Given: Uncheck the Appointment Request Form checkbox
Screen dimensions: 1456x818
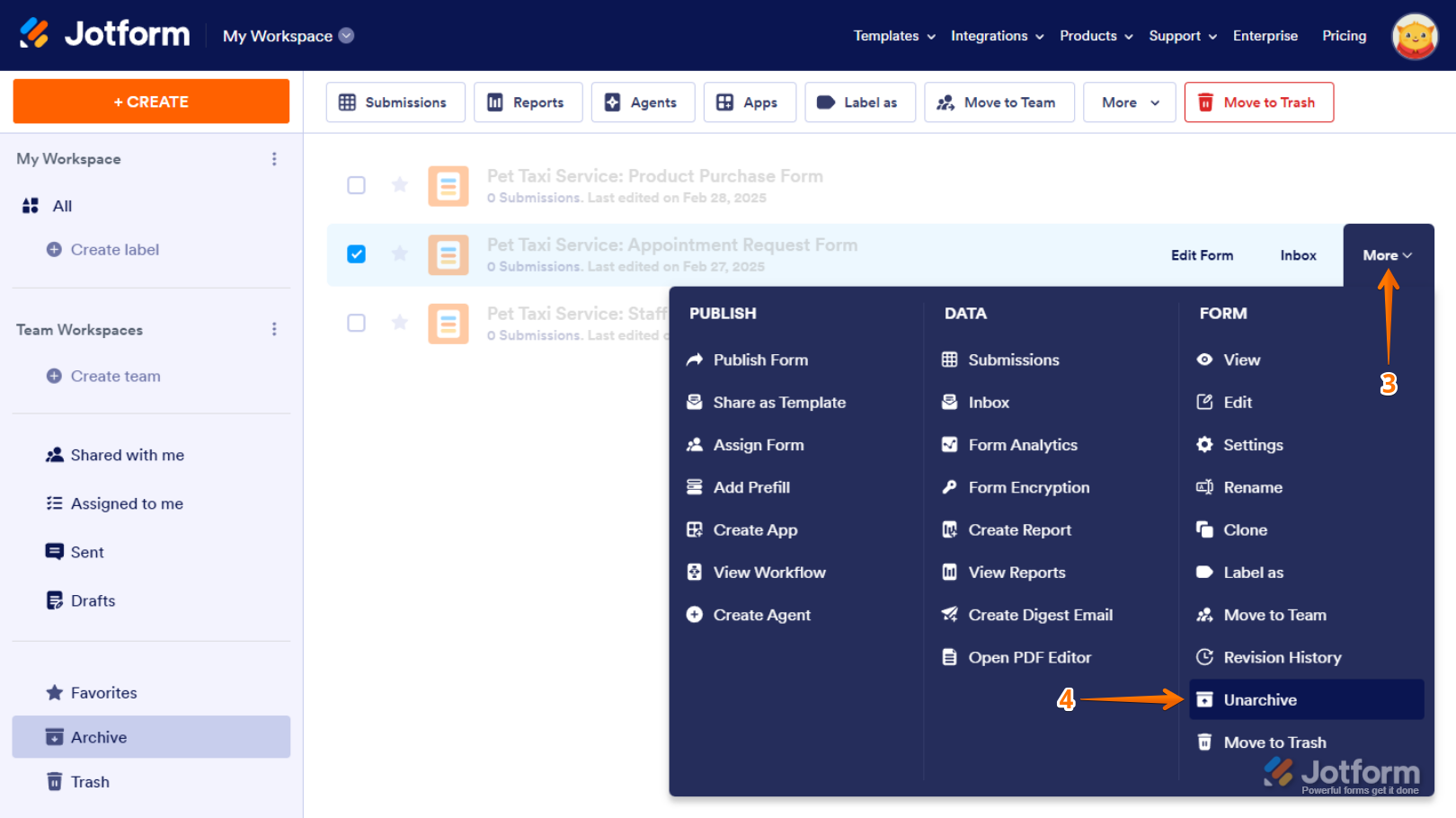Looking at the screenshot, I should pos(357,254).
